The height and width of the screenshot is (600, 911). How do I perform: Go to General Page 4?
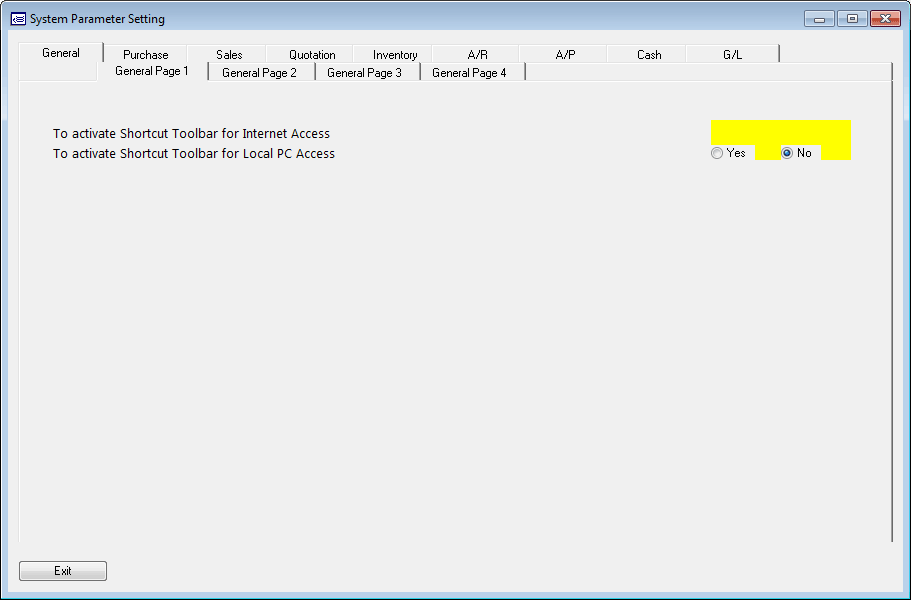(x=469, y=73)
